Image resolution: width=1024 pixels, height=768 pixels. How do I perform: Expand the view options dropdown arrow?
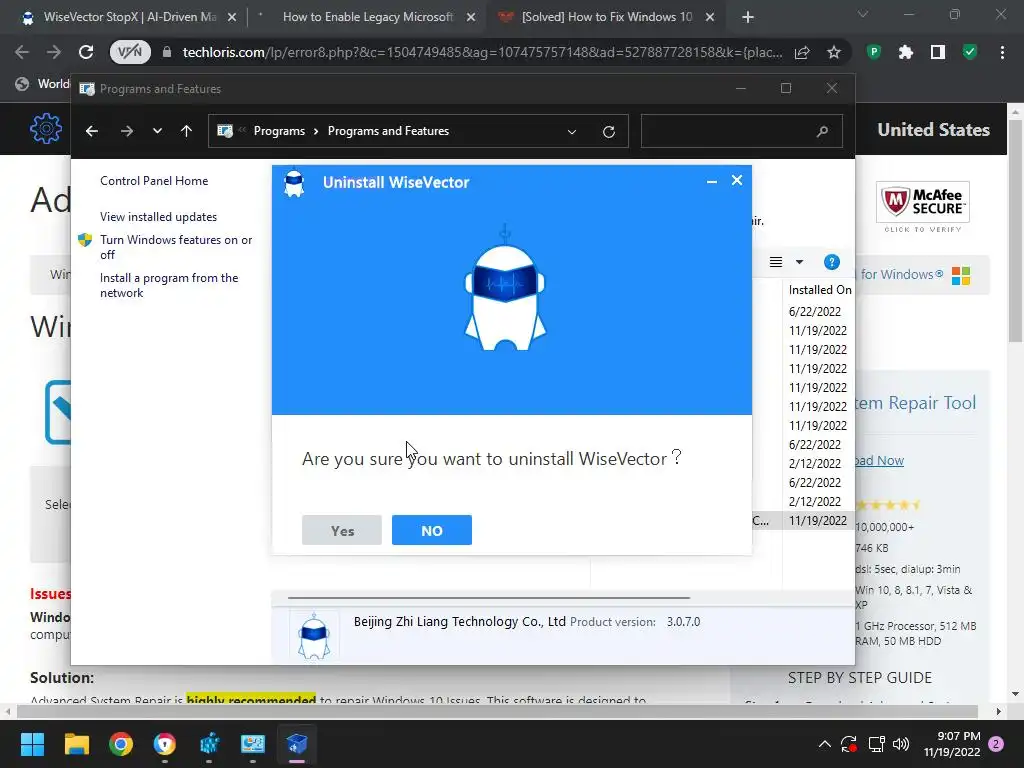(x=799, y=262)
